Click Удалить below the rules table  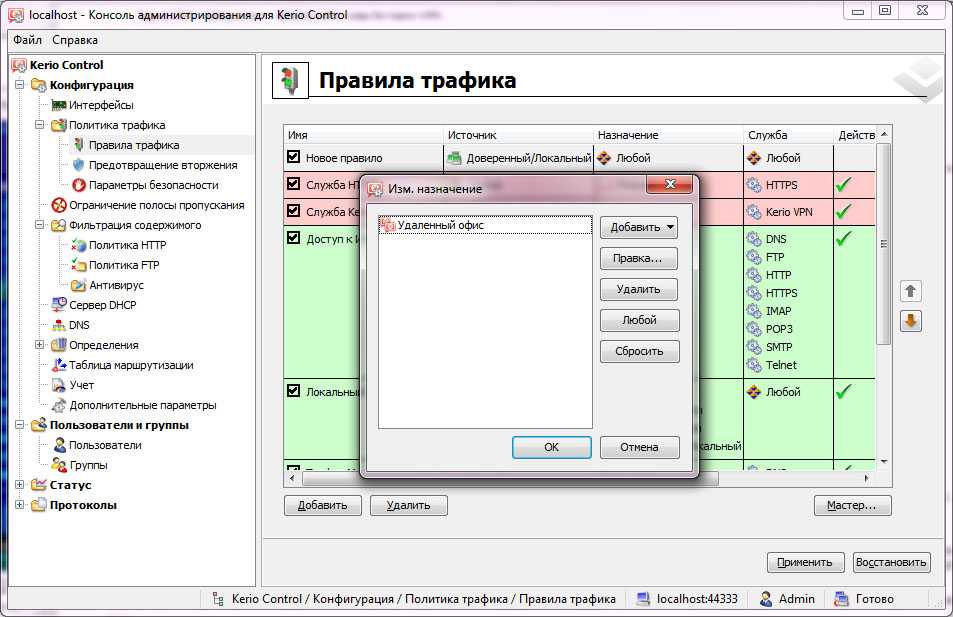(x=408, y=506)
